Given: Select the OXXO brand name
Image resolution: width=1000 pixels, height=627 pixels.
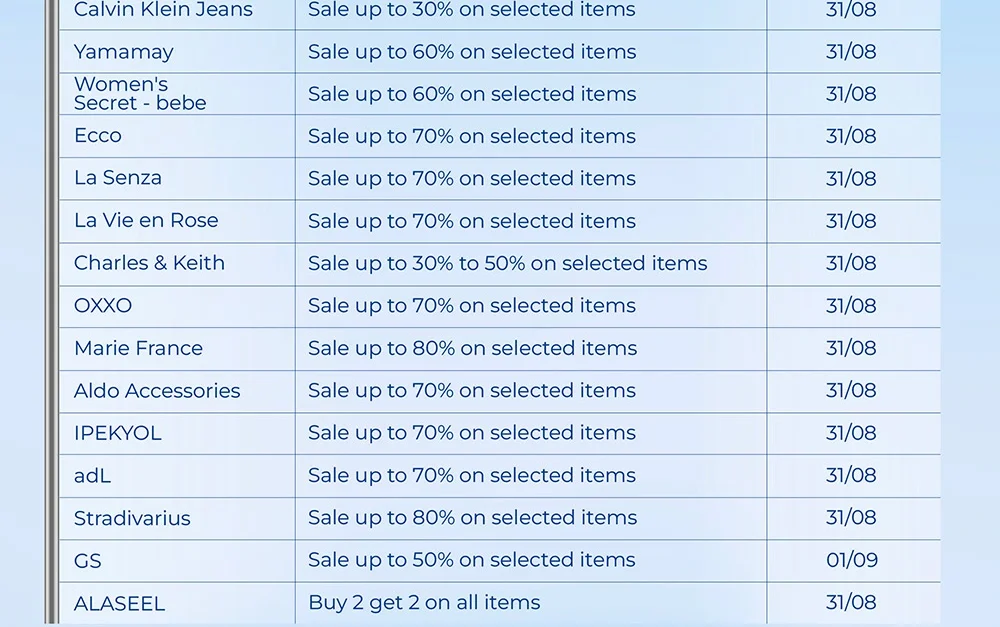Looking at the screenshot, I should (x=103, y=306).
